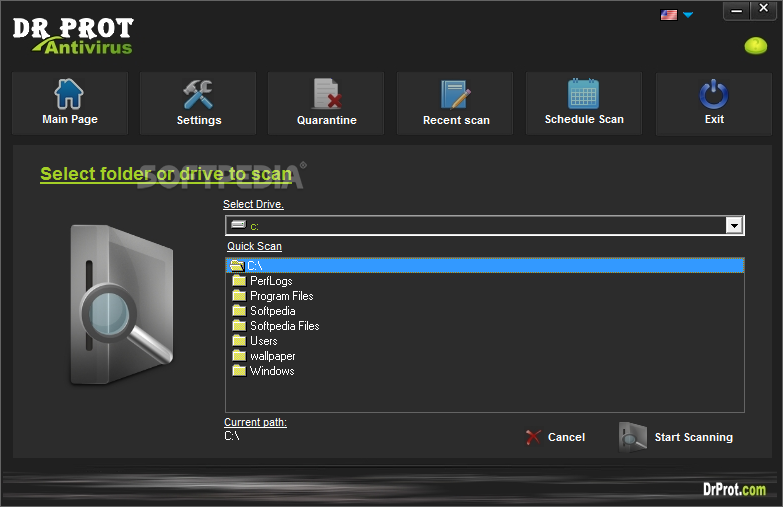
Task: Minimize the antivirus window
Action: pos(737,10)
